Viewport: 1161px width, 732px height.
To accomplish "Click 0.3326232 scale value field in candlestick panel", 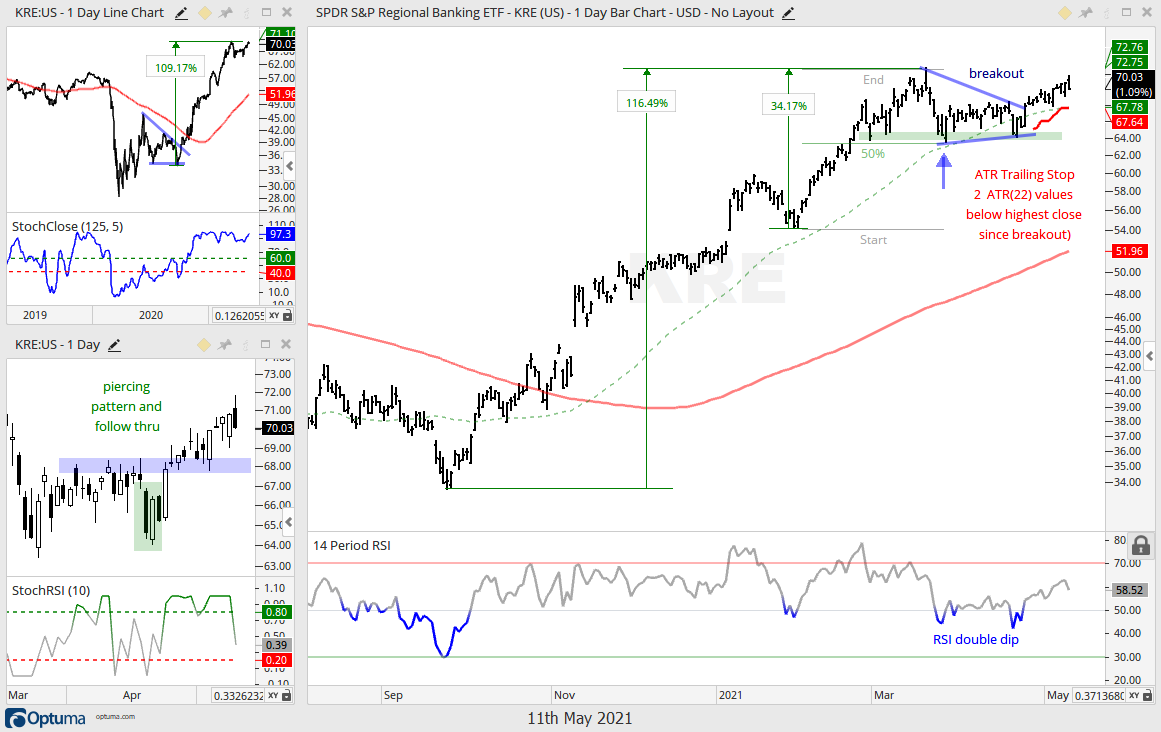I will (238, 696).
